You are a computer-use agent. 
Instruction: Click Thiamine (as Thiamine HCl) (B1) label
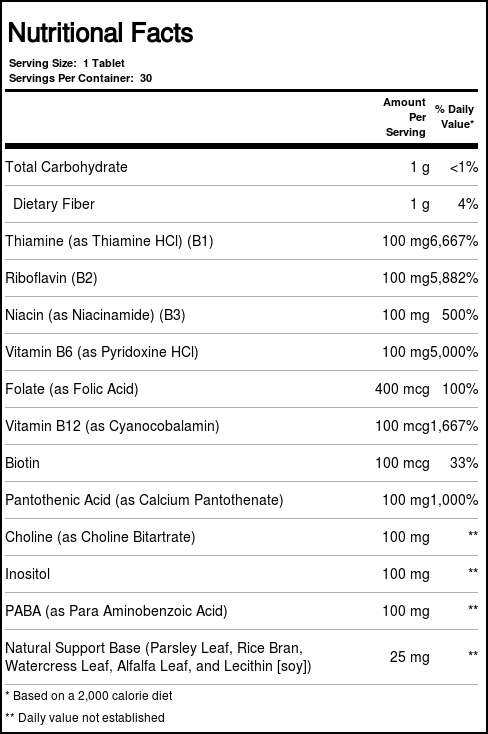(x=109, y=241)
